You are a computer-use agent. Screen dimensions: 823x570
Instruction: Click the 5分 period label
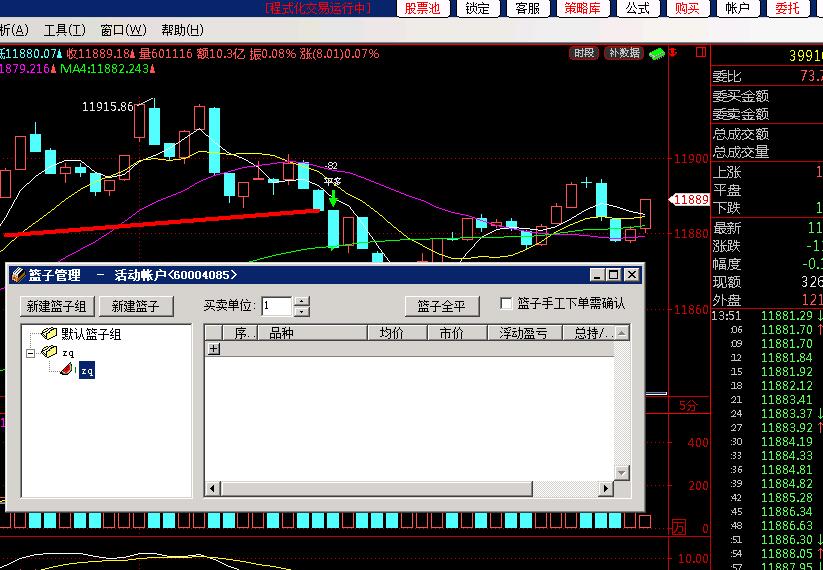688,406
